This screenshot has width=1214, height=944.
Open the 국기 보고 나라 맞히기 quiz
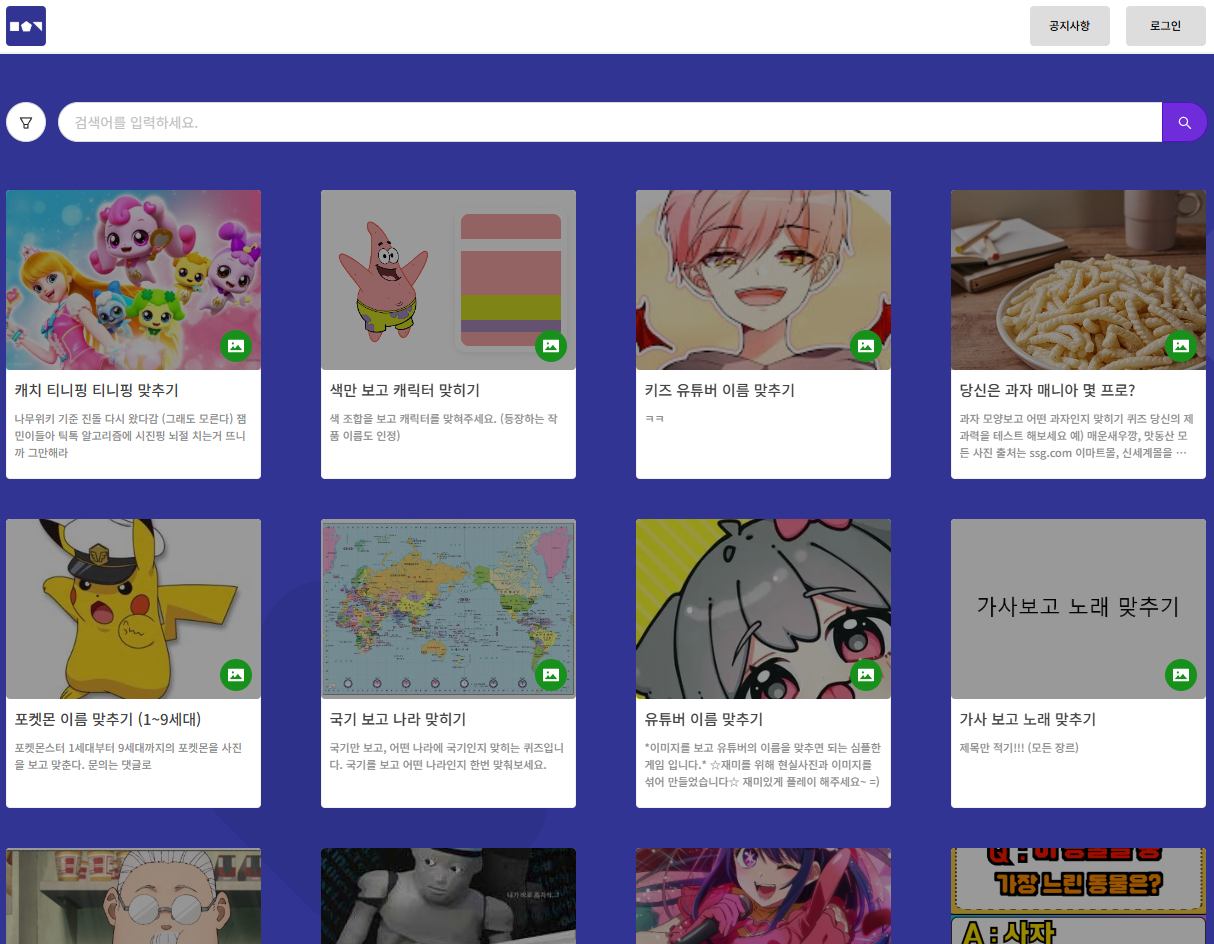pyautogui.click(x=397, y=719)
